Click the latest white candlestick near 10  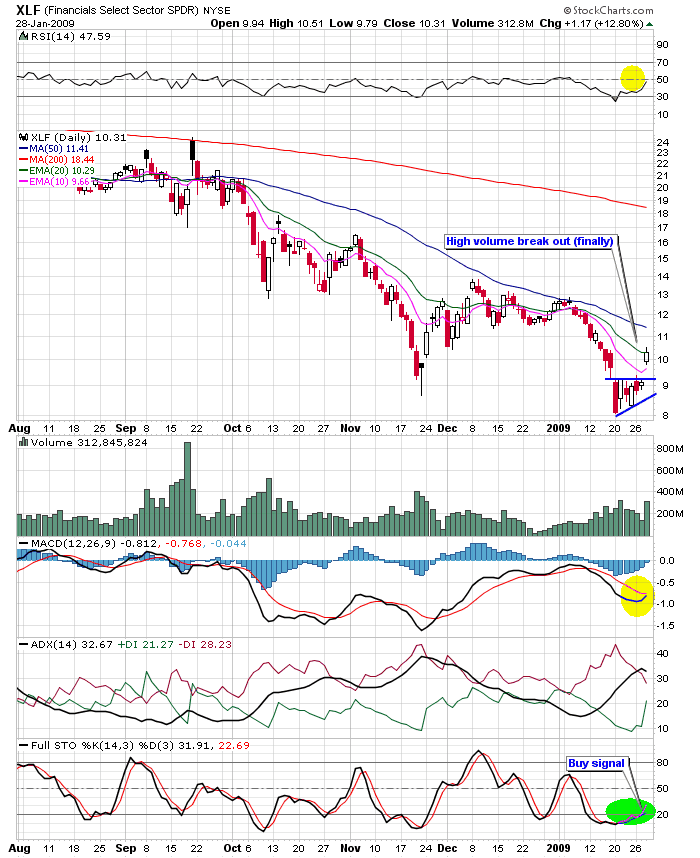tap(646, 357)
